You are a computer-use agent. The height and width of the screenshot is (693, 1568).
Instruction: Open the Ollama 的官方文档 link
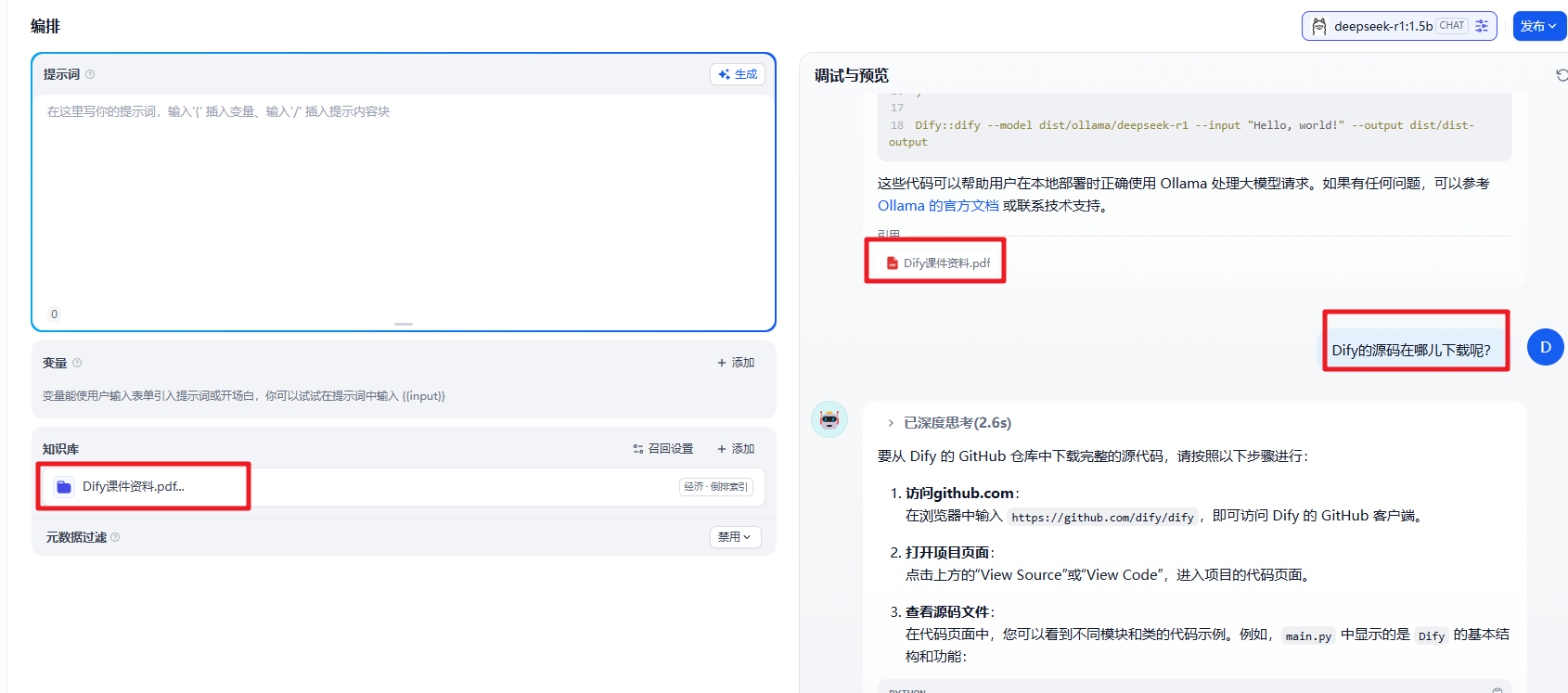coord(938,206)
